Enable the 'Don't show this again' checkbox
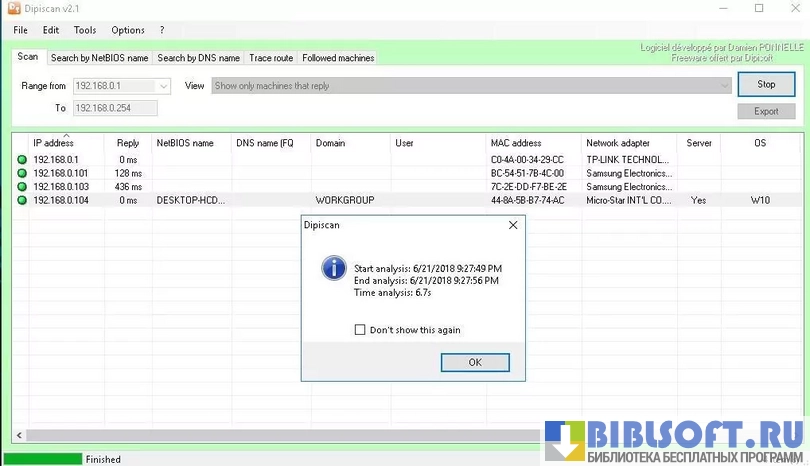The image size is (810, 466). coord(360,330)
